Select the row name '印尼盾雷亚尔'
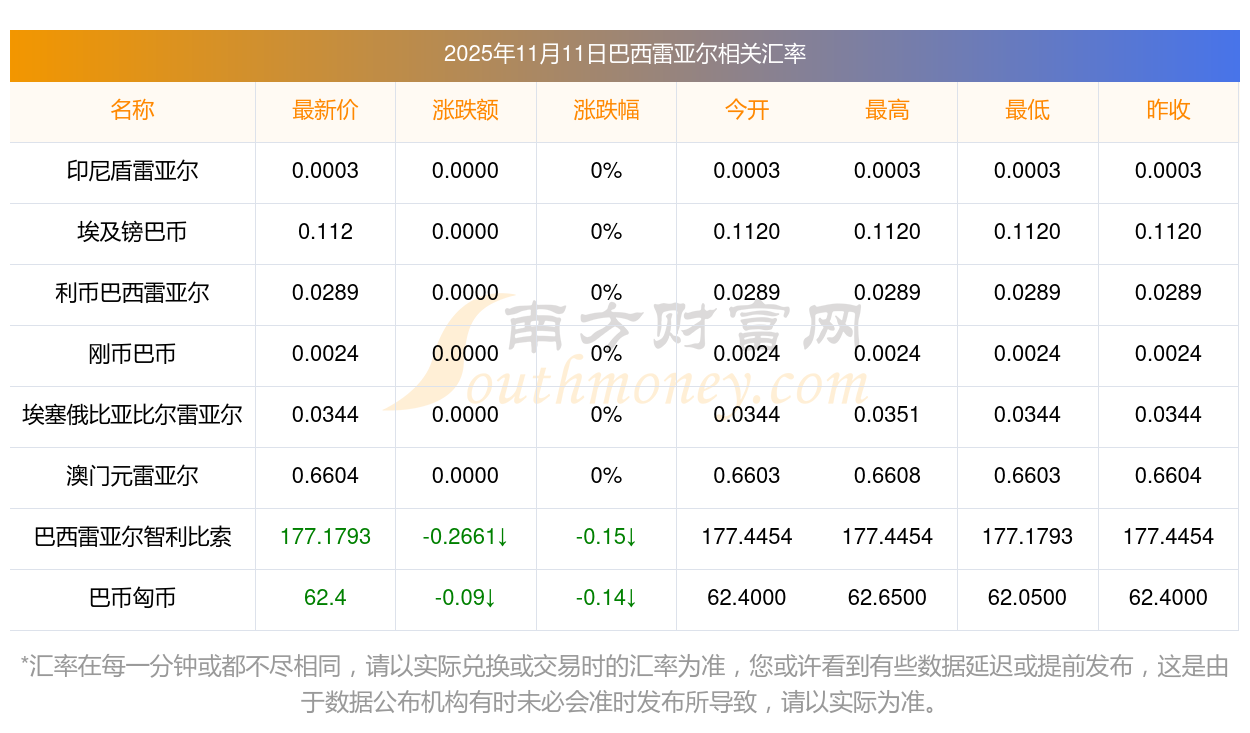 (132, 171)
